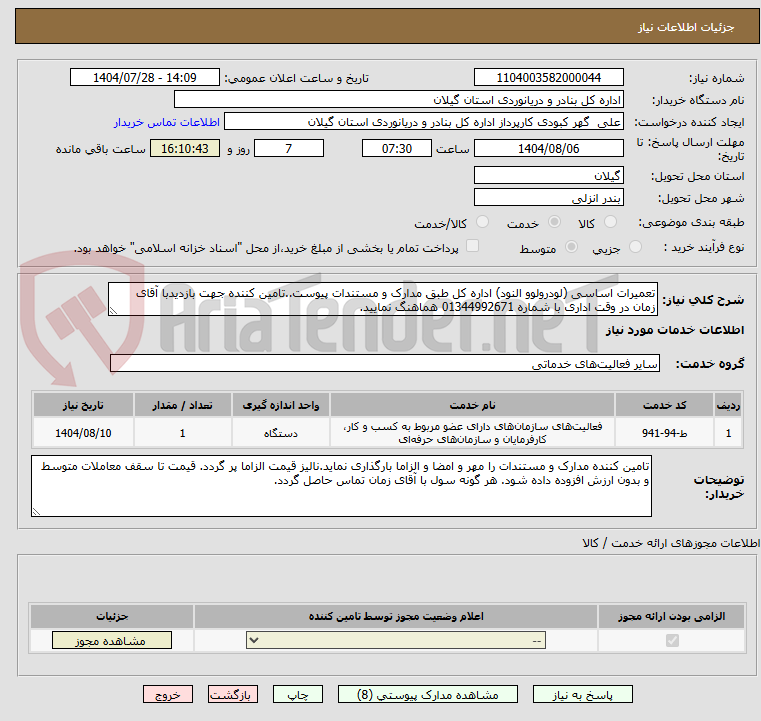Click the بازگشت back button

click(232, 694)
